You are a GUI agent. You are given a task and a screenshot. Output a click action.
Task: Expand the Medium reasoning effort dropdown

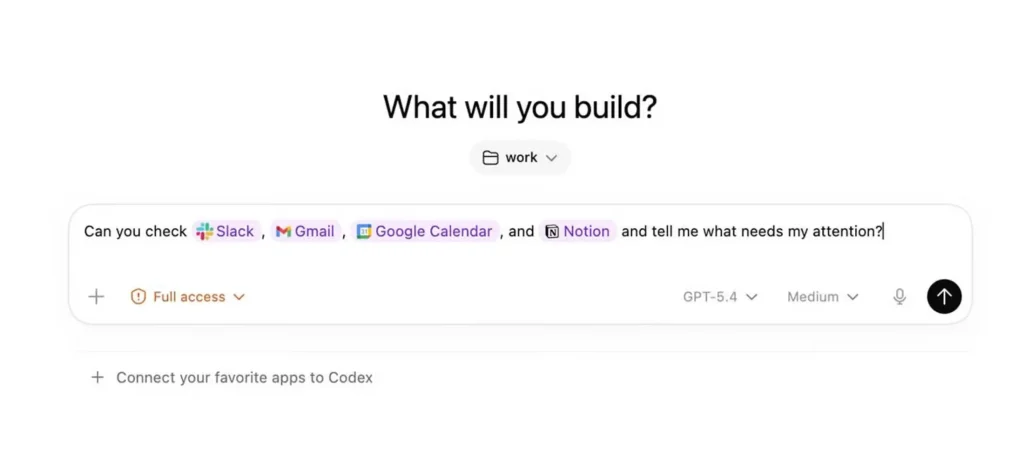pos(822,297)
